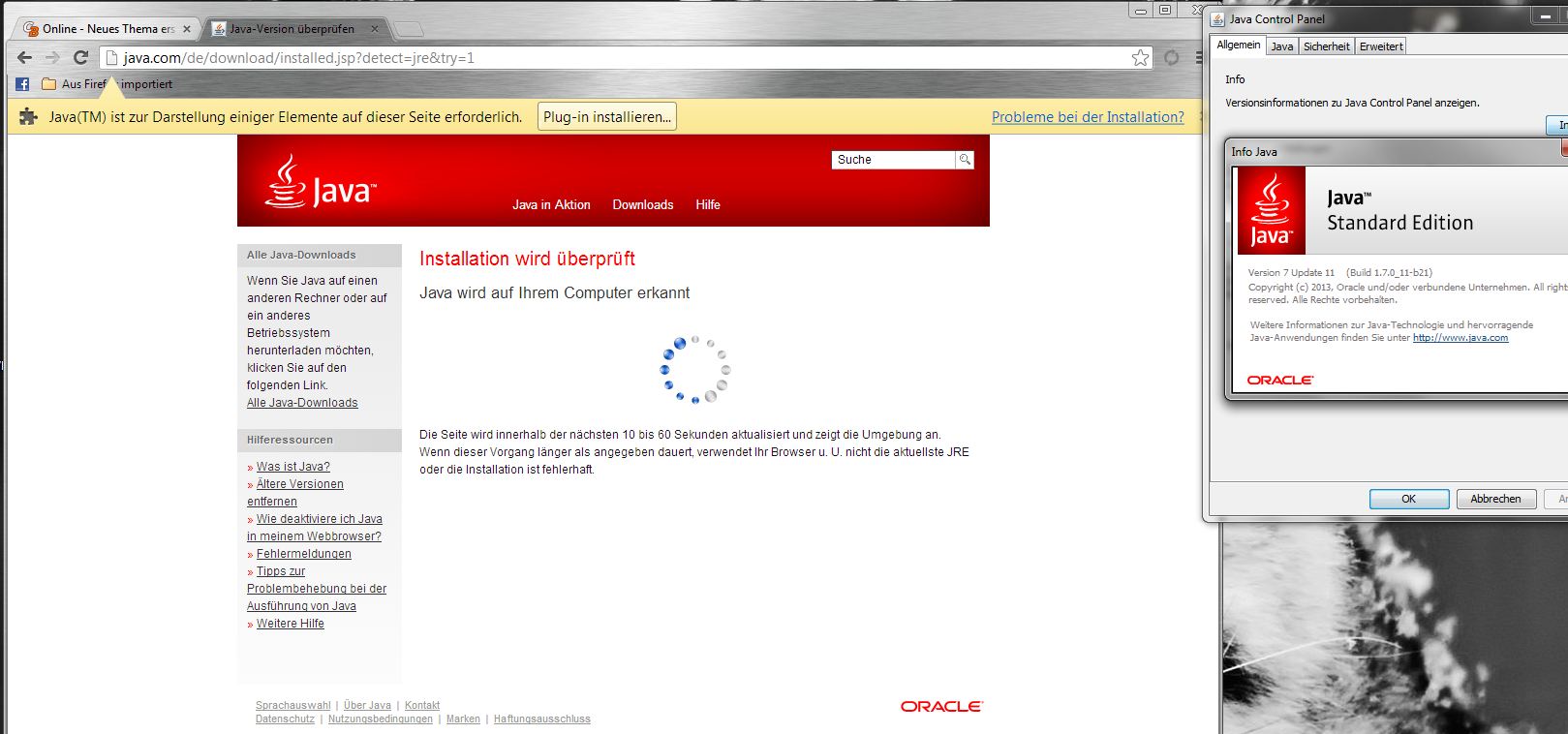
Task: Open 'Probleme bei der Installation?' link
Action: pos(1088,117)
